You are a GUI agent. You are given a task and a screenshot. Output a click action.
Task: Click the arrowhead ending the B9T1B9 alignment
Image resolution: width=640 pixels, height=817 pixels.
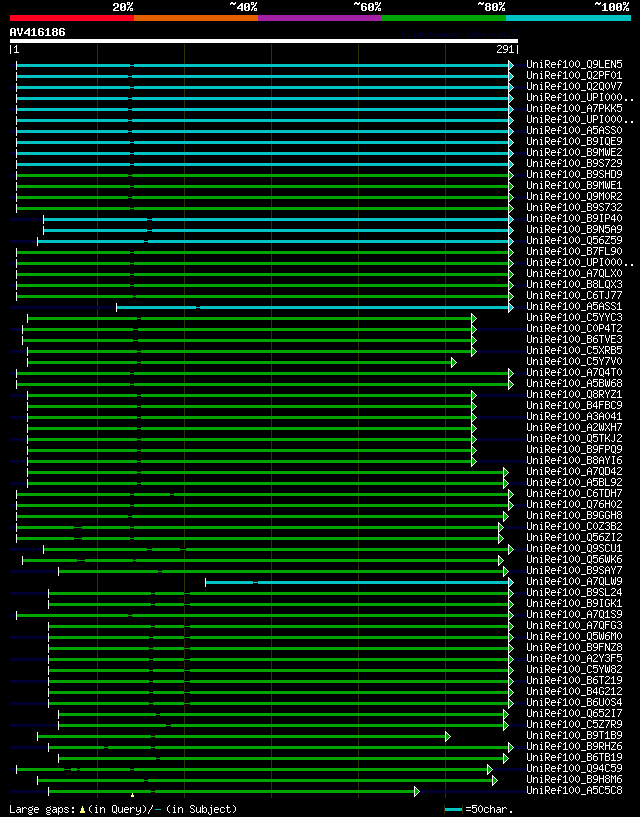click(x=448, y=736)
